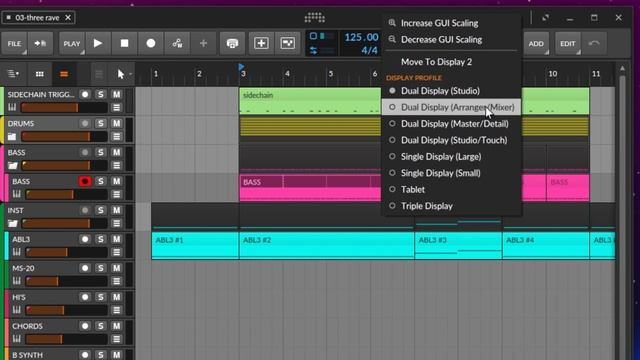640x360 pixels.
Task: Open lane menu icon on SIDECHAIN TRIGG track
Action: coord(117,108)
